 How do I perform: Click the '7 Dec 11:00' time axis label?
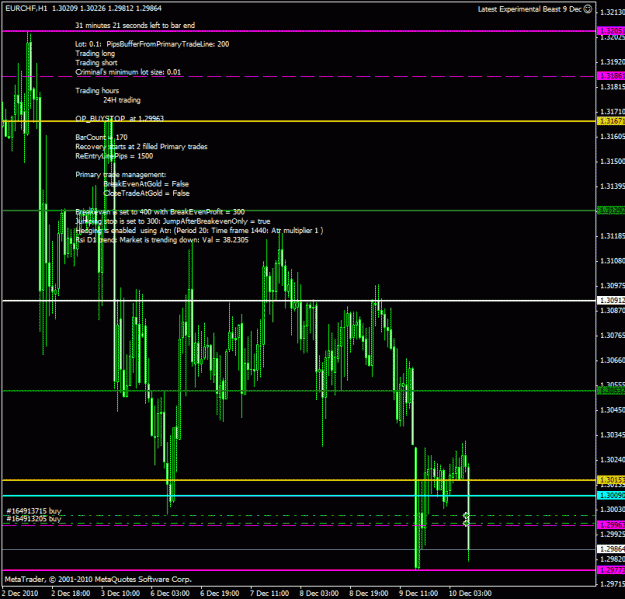[269, 593]
